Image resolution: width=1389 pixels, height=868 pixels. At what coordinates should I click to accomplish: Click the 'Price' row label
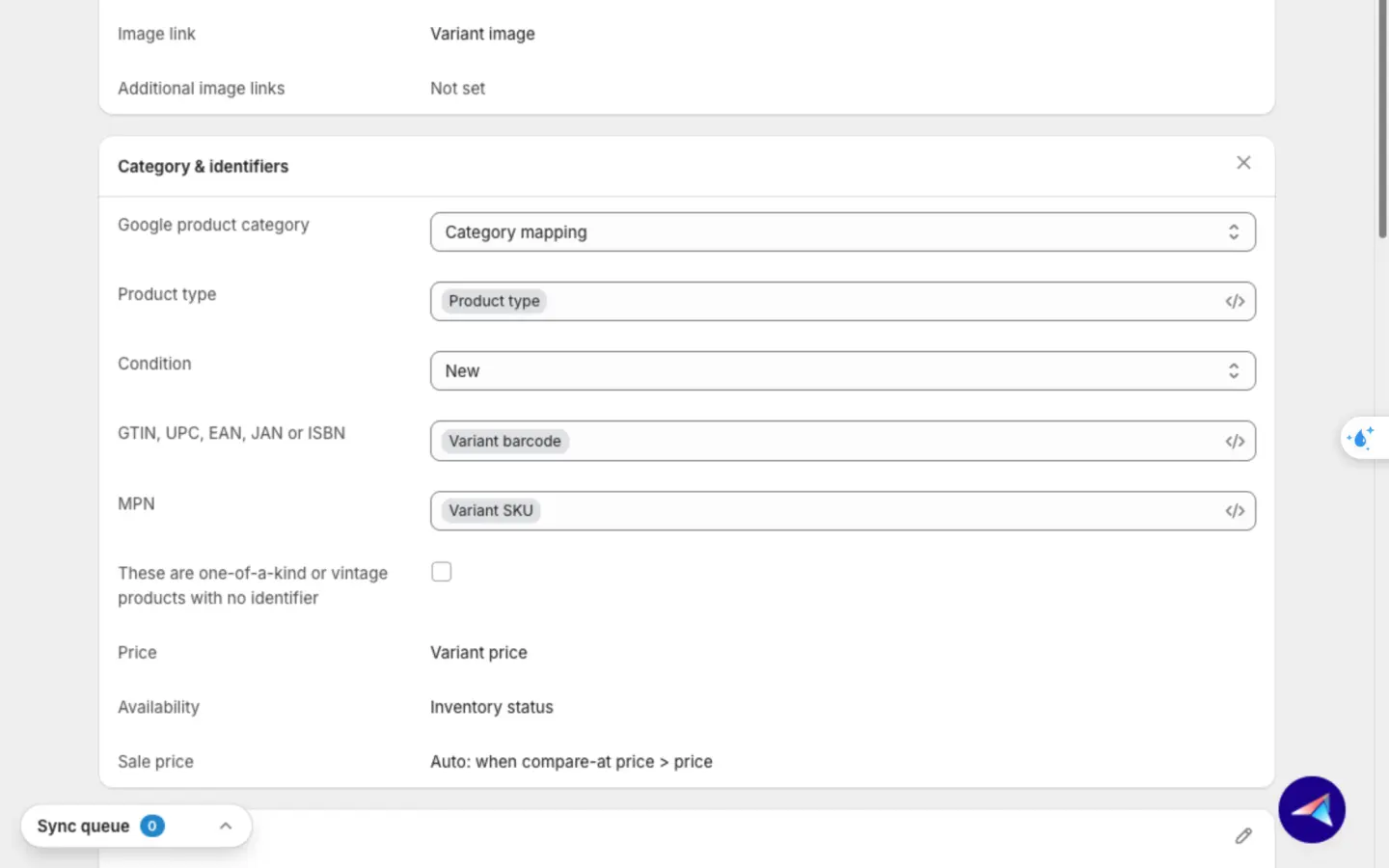137,653
